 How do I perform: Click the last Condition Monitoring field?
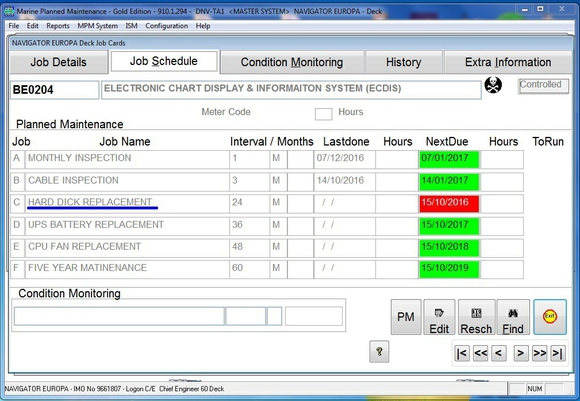(314, 316)
